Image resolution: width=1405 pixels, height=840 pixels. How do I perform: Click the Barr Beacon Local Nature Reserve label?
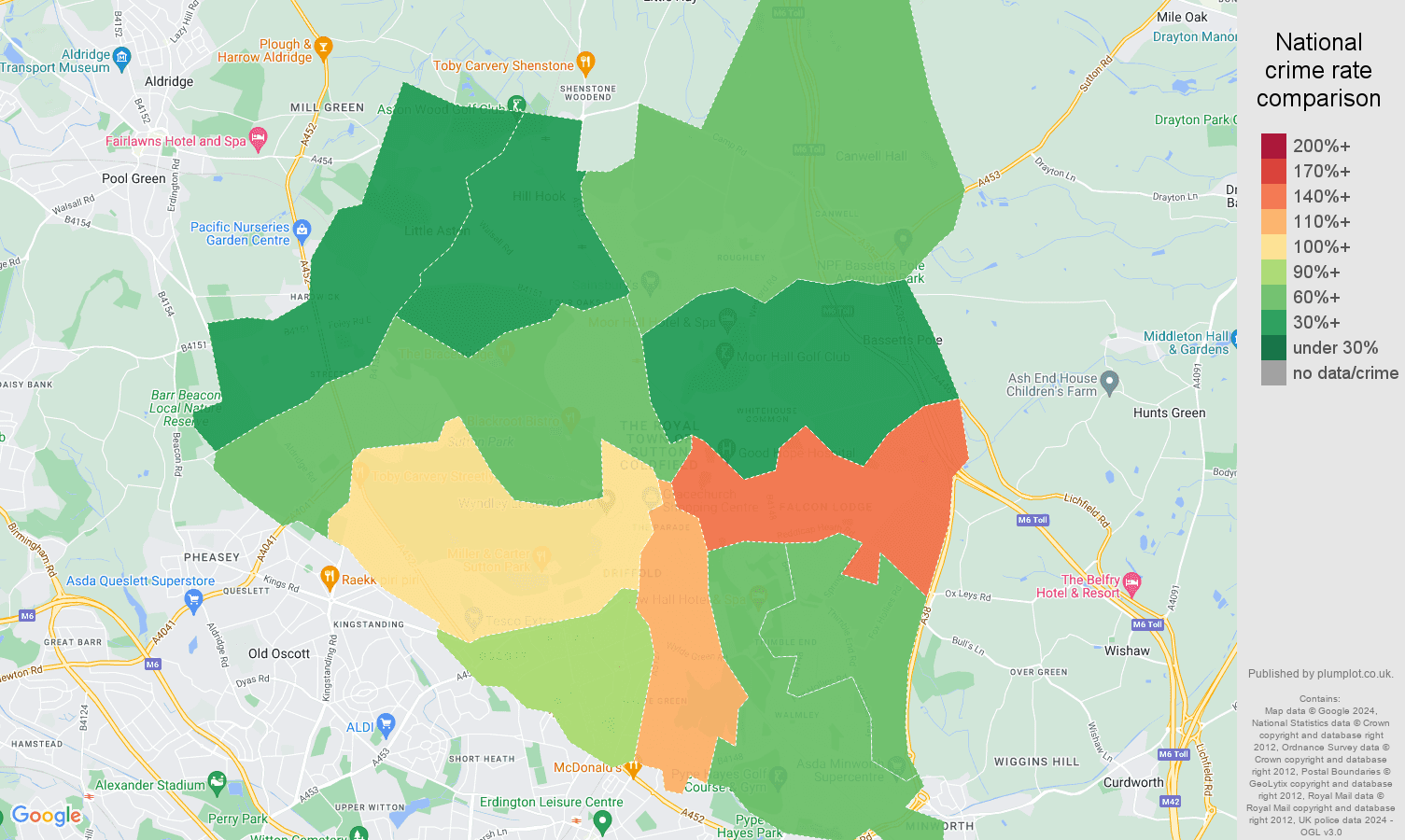click(185, 408)
